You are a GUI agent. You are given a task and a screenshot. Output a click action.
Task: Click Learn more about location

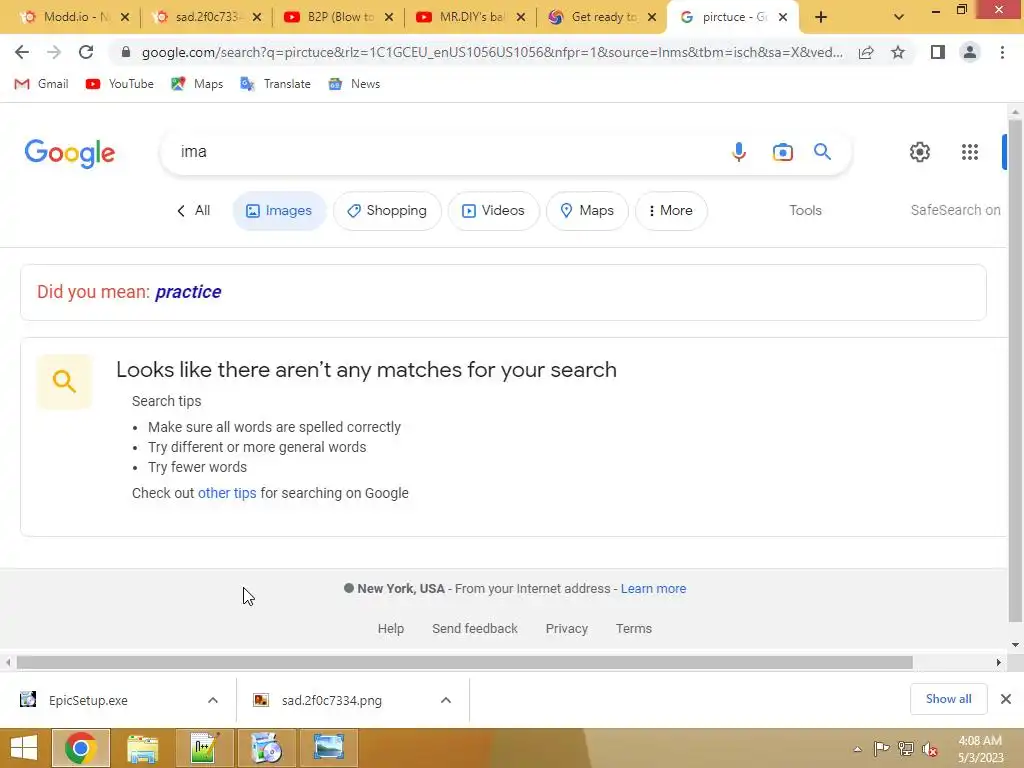click(x=653, y=588)
